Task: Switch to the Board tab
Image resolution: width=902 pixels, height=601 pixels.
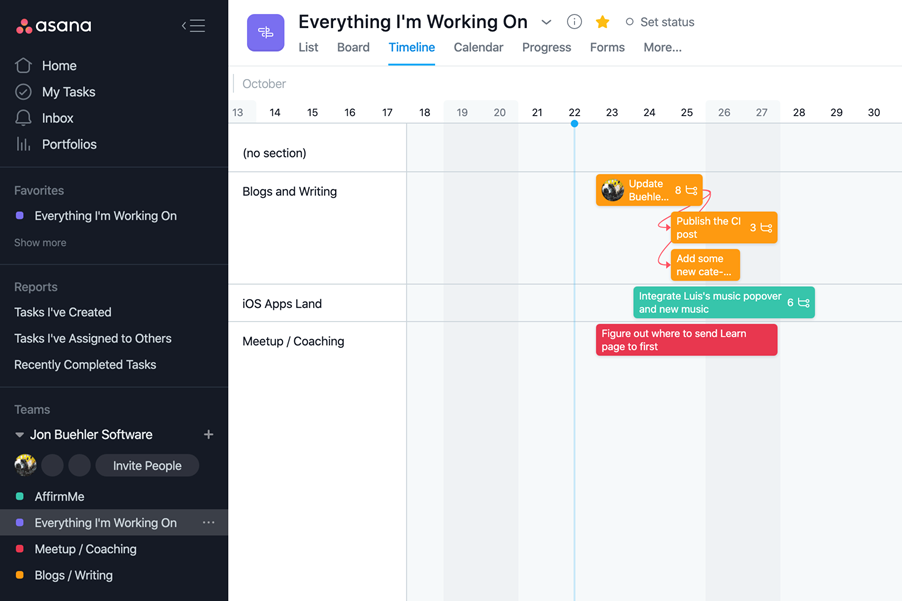Action: coord(353,47)
